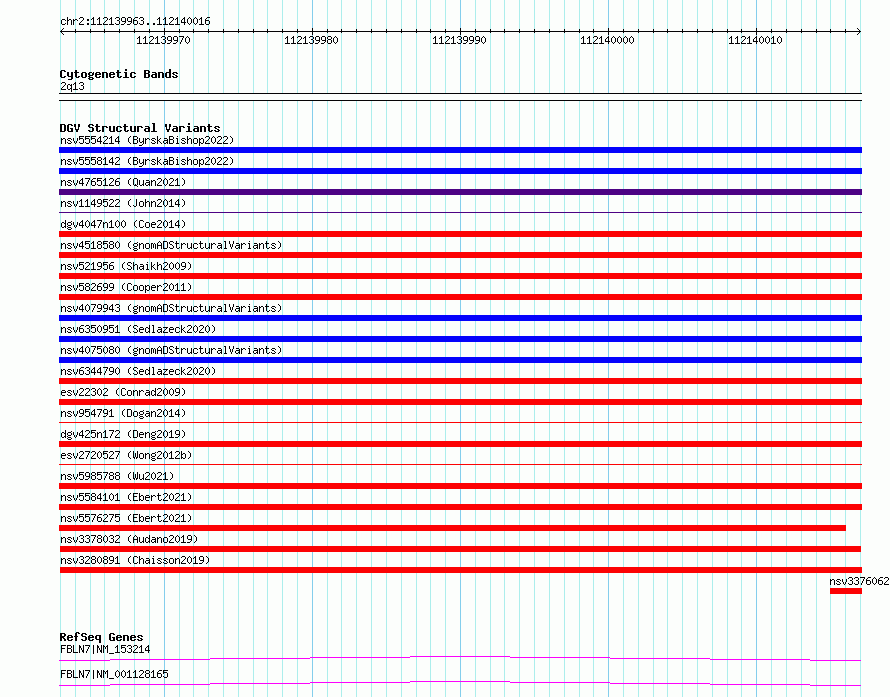Click the blue bar under nsv5554214
Image resolution: width=890 pixels, height=697 pixels.
[460, 150]
